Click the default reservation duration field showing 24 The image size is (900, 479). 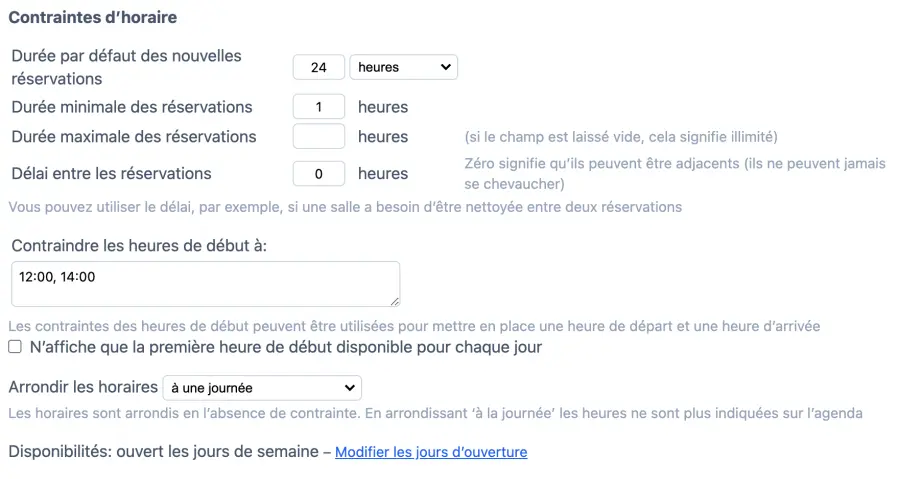click(319, 67)
